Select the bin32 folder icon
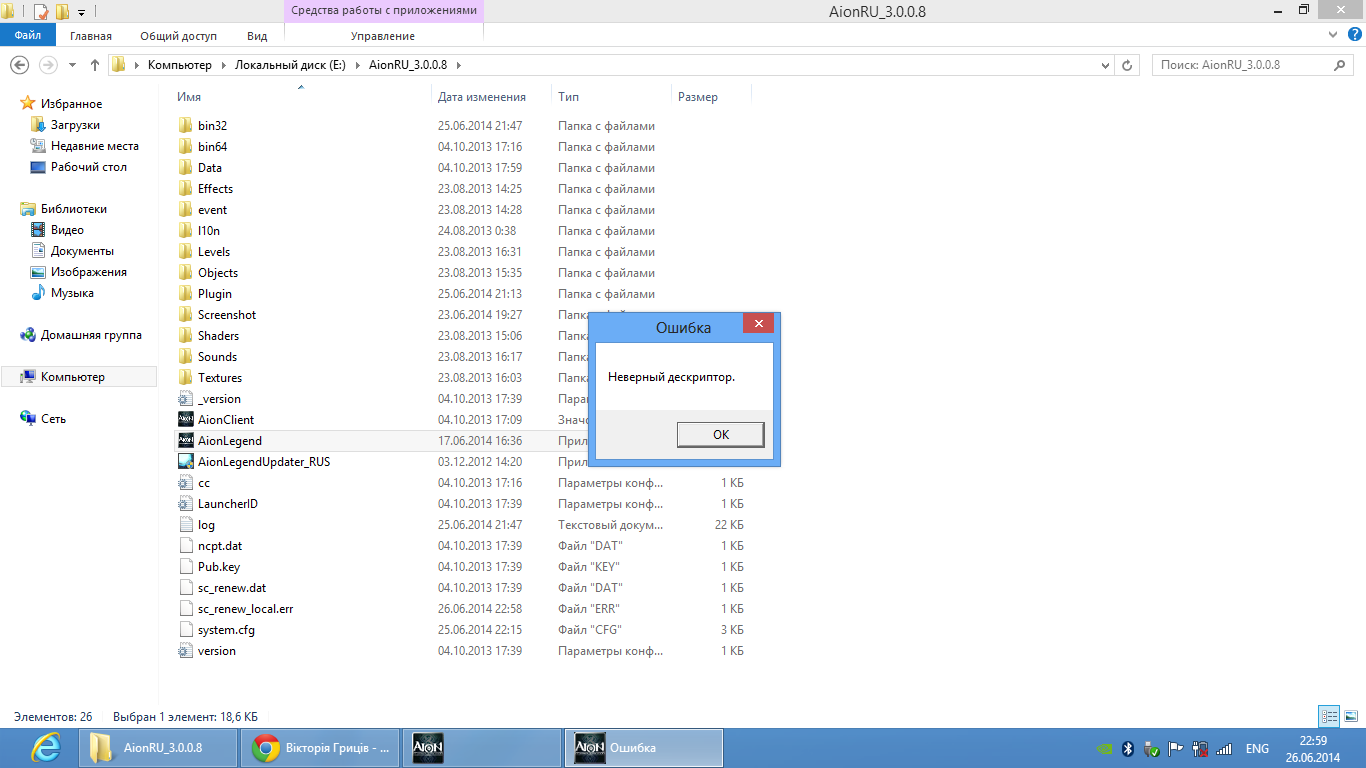The image size is (1366, 768). click(x=185, y=126)
